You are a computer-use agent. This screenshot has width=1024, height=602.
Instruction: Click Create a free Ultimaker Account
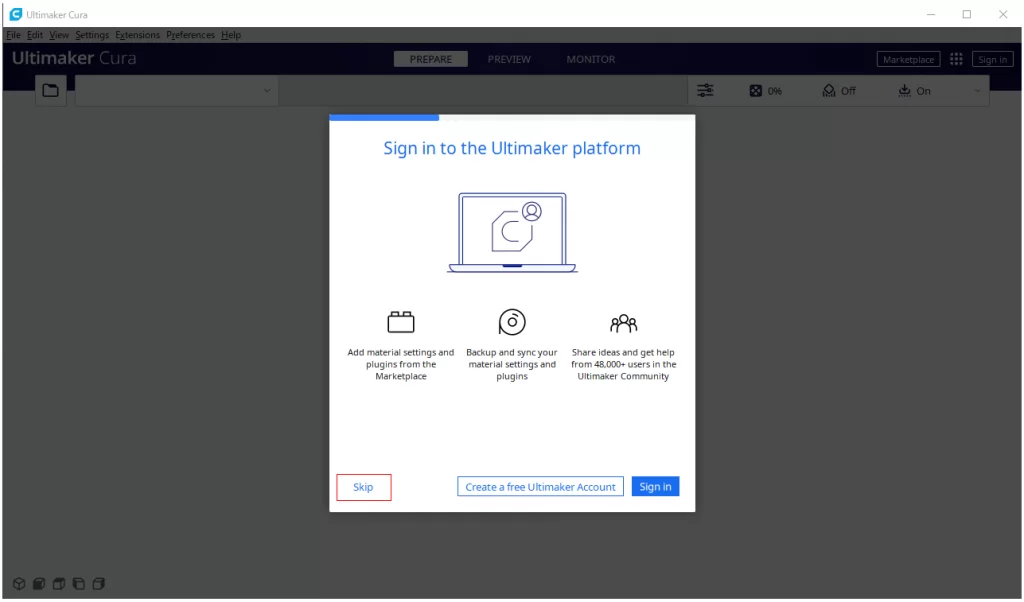[x=540, y=487]
